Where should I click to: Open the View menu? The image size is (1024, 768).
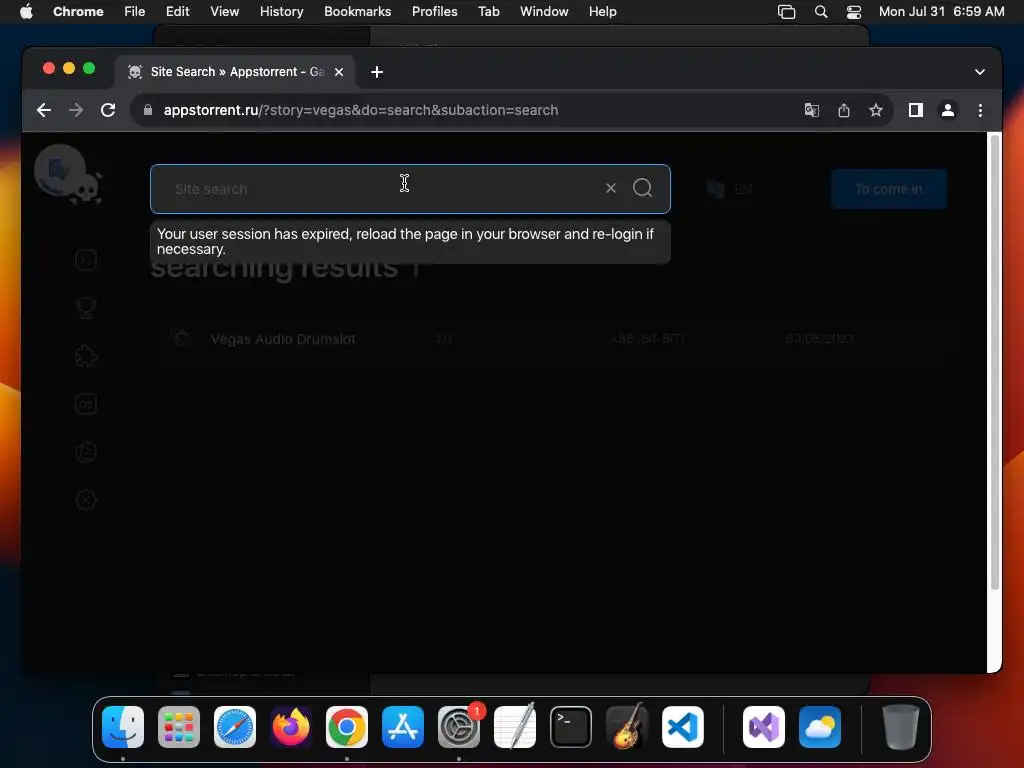[224, 11]
